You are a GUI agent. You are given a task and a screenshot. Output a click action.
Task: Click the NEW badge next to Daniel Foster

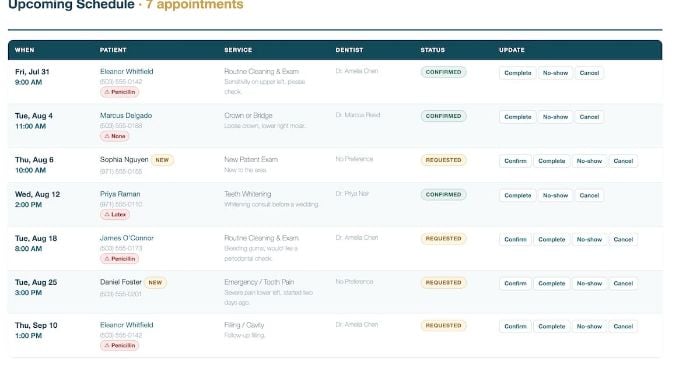pos(155,283)
